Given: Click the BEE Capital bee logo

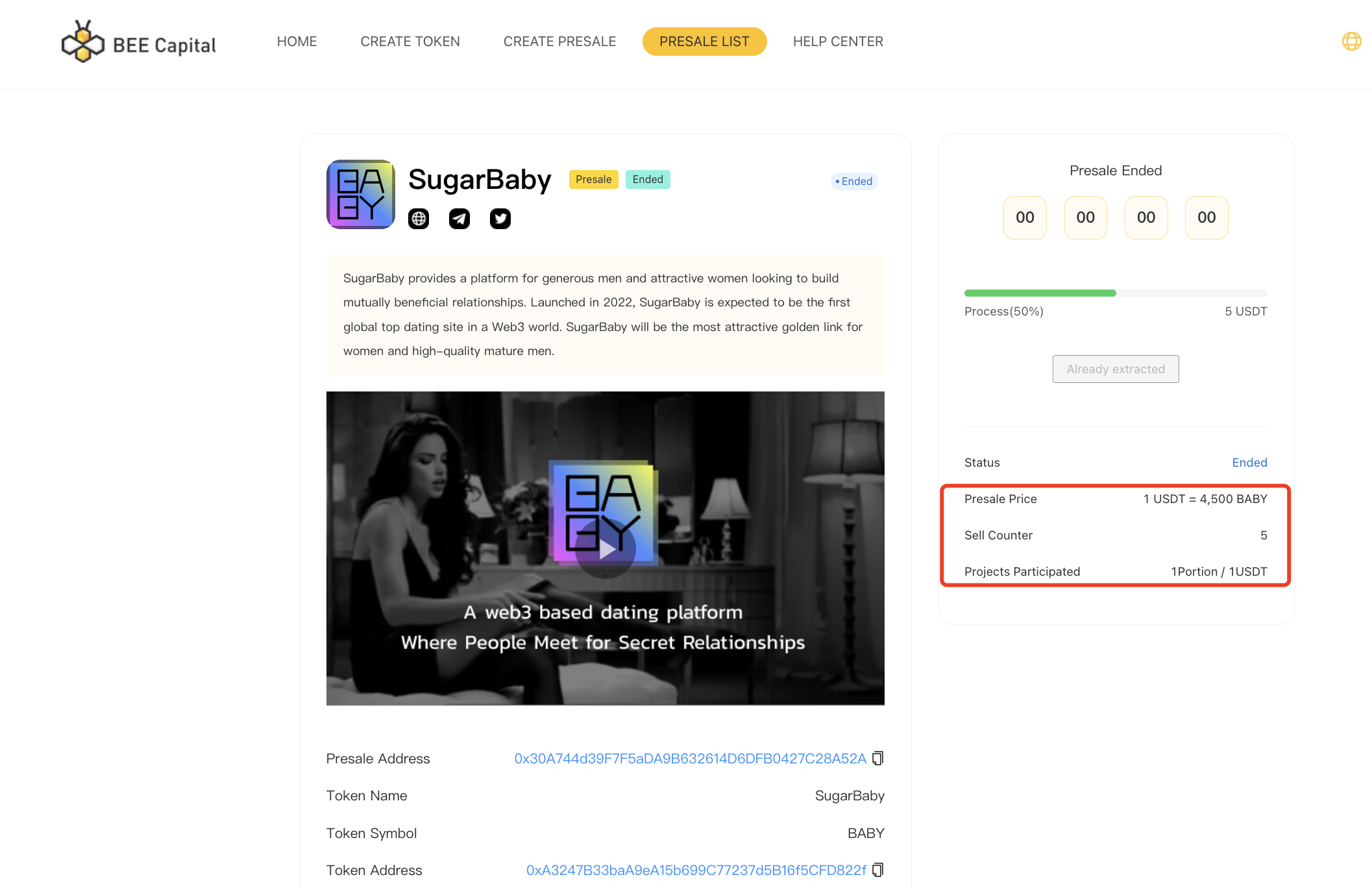Looking at the screenshot, I should tap(82, 42).
